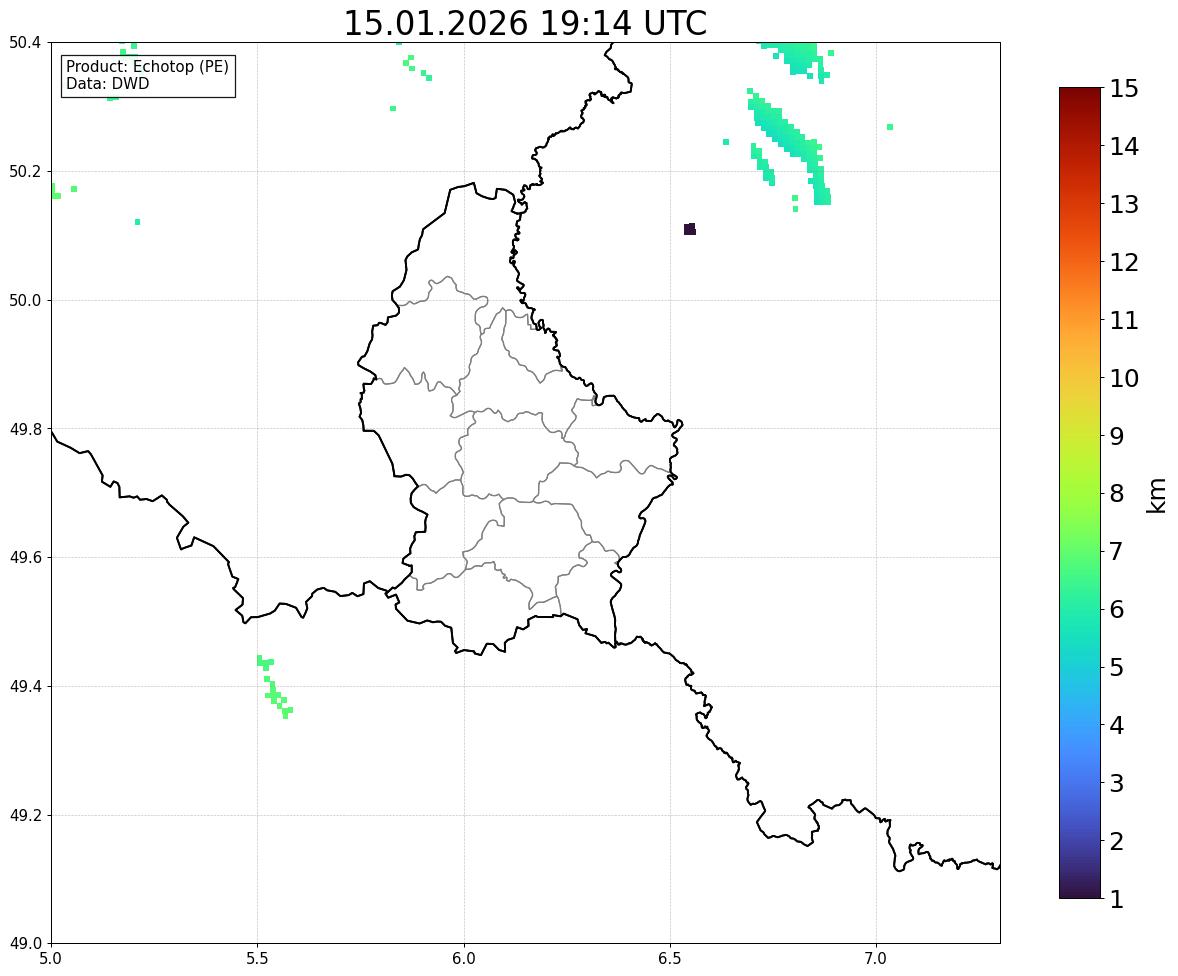Image resolution: width=1178 pixels, height=976 pixels.
Task: Click colorbar tick label "10"
Action: pos(1124,378)
